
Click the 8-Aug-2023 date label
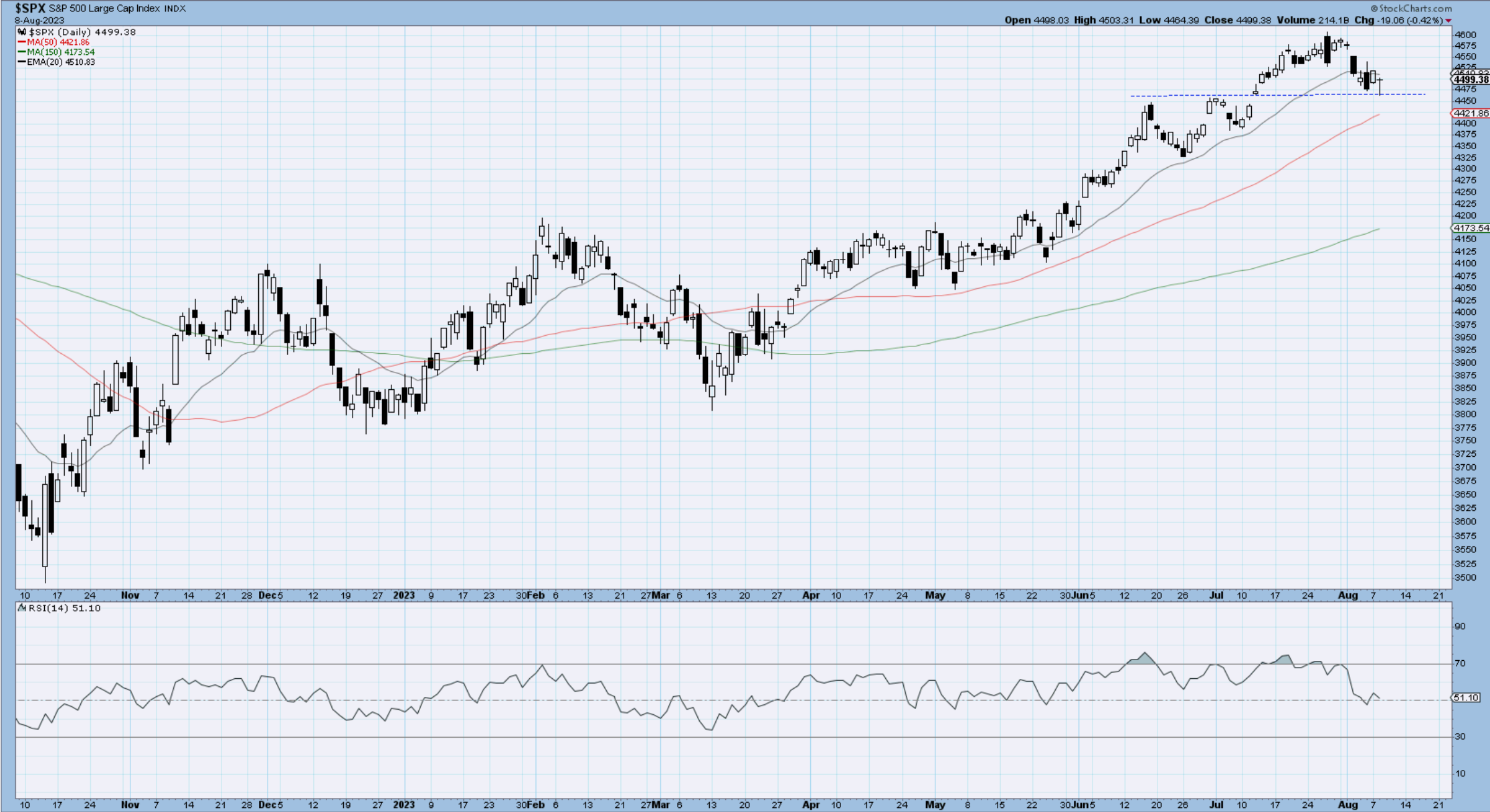[x=39, y=21]
